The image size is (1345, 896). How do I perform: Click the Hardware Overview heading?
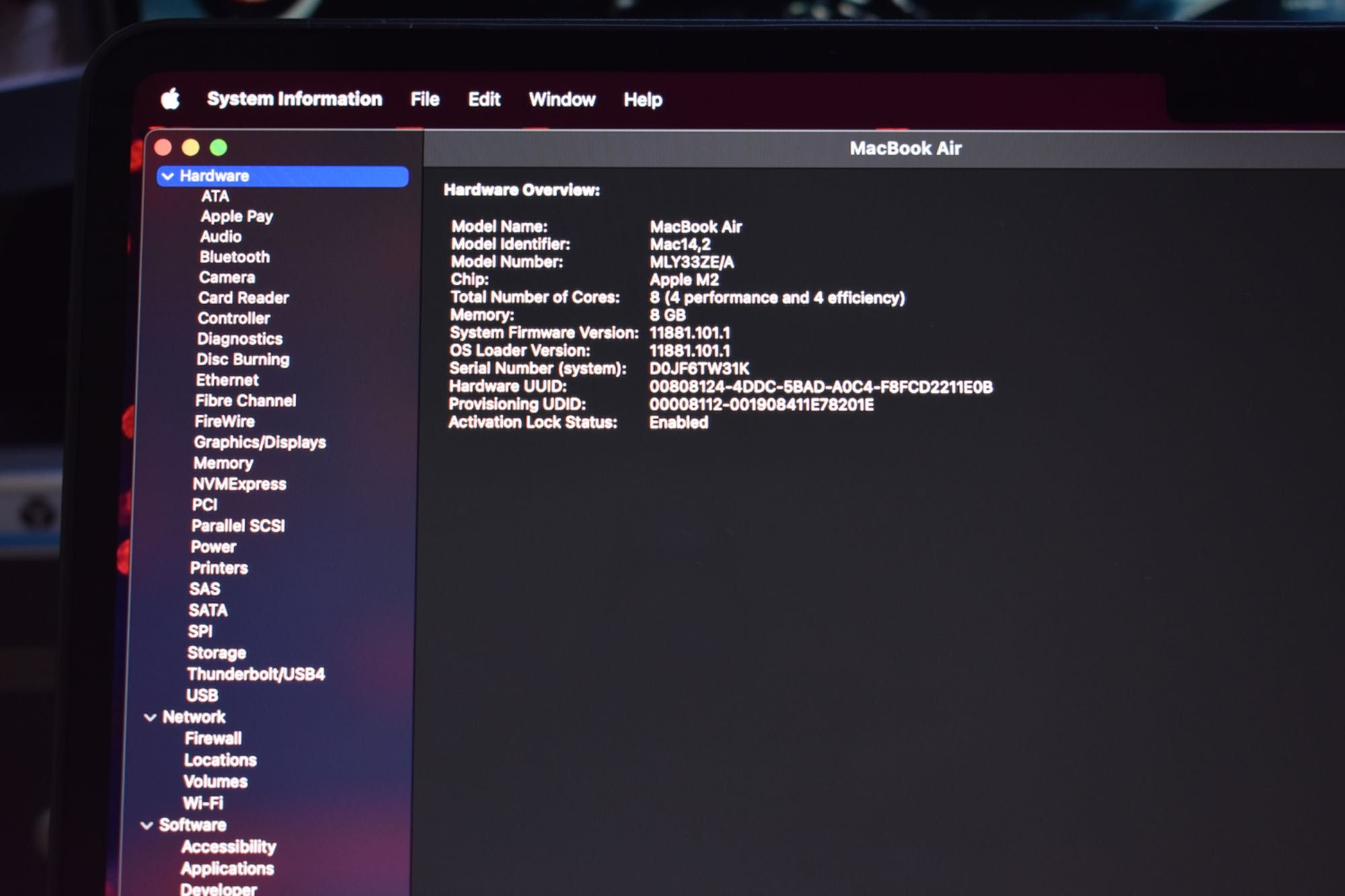pos(522,190)
